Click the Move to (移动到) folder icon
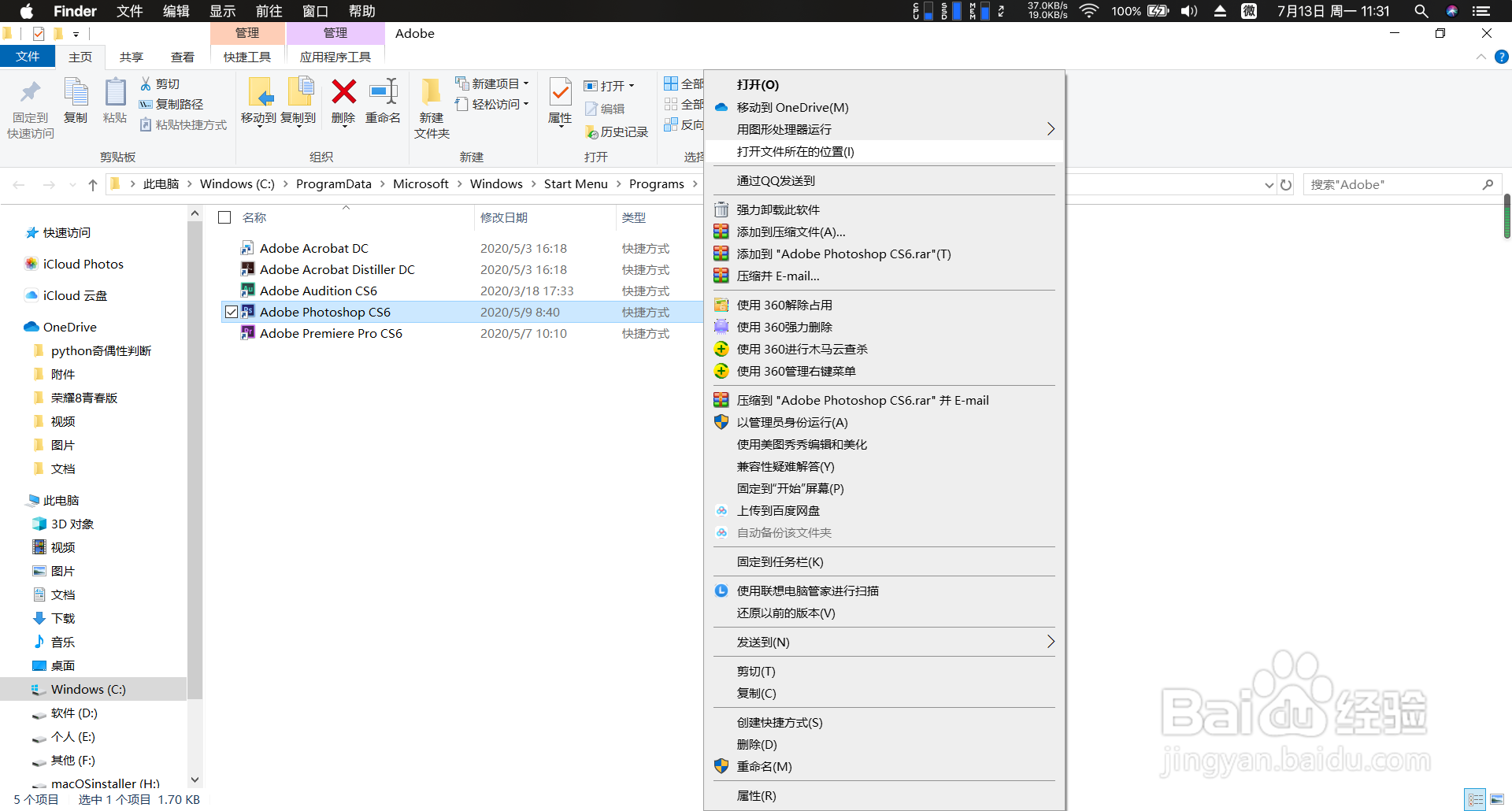 click(x=259, y=92)
